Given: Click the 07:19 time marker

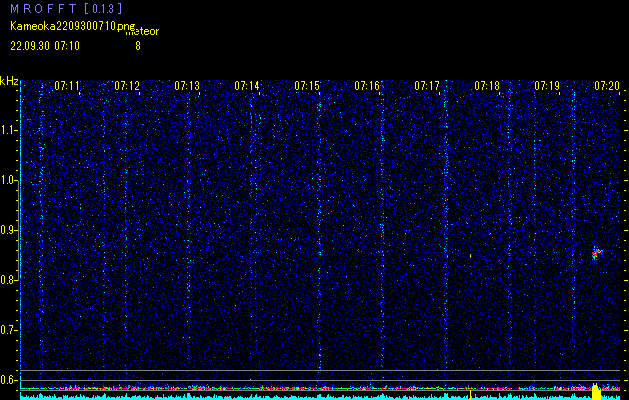Looking at the screenshot, I should point(547,85).
